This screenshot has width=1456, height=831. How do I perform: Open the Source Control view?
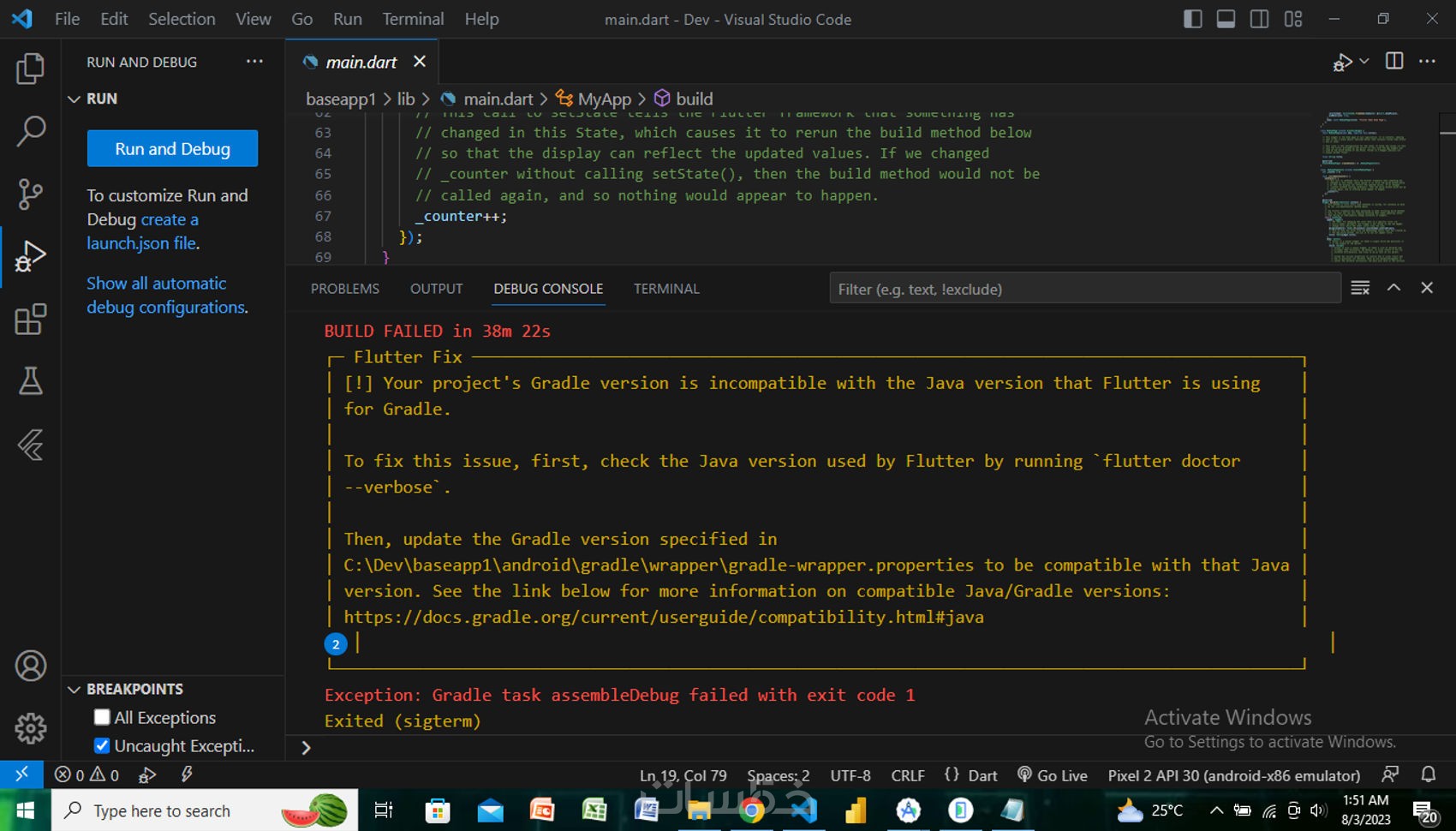pyautogui.click(x=30, y=194)
